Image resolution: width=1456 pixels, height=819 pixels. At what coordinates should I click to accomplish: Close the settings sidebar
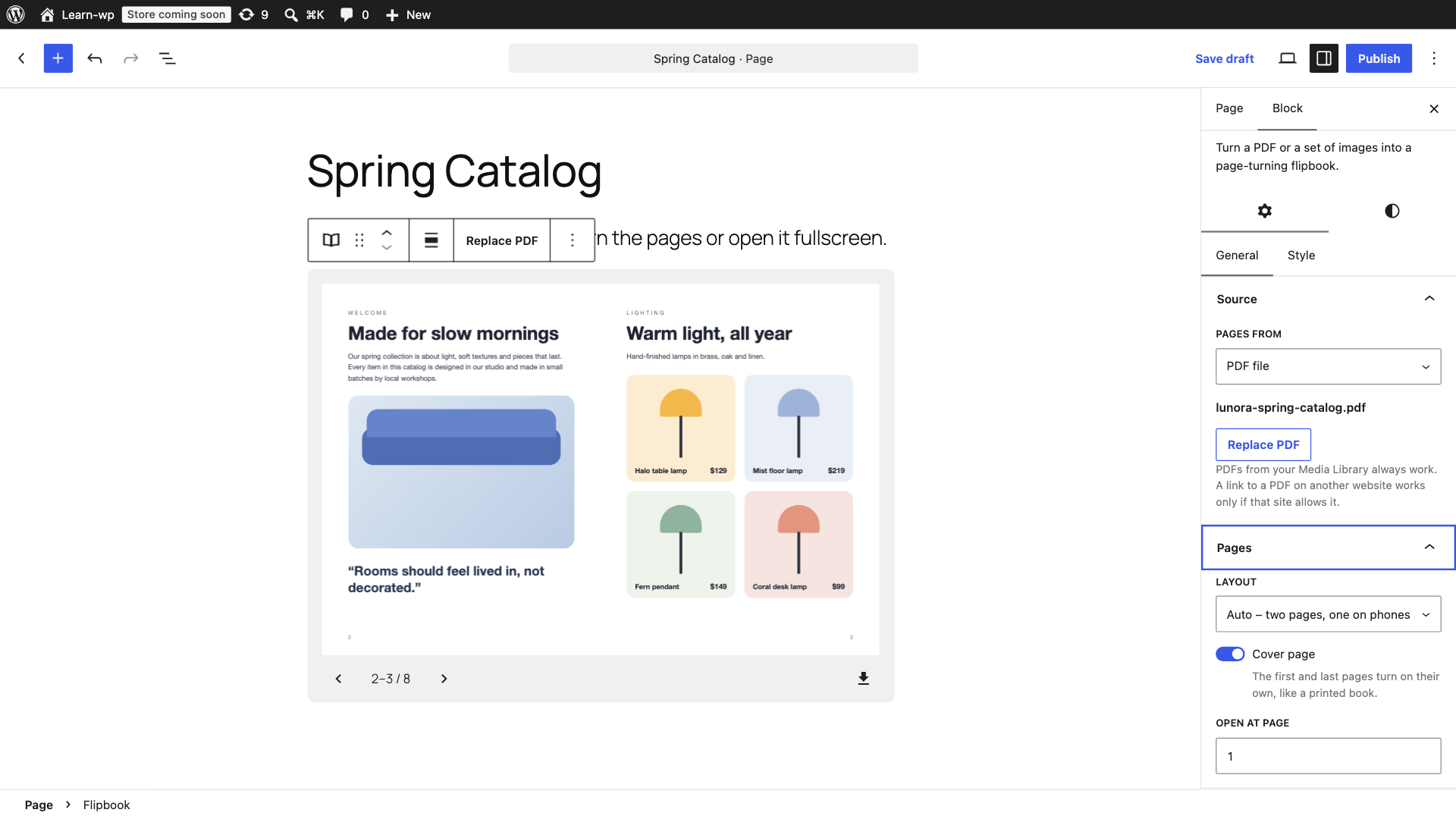pos(1434,108)
